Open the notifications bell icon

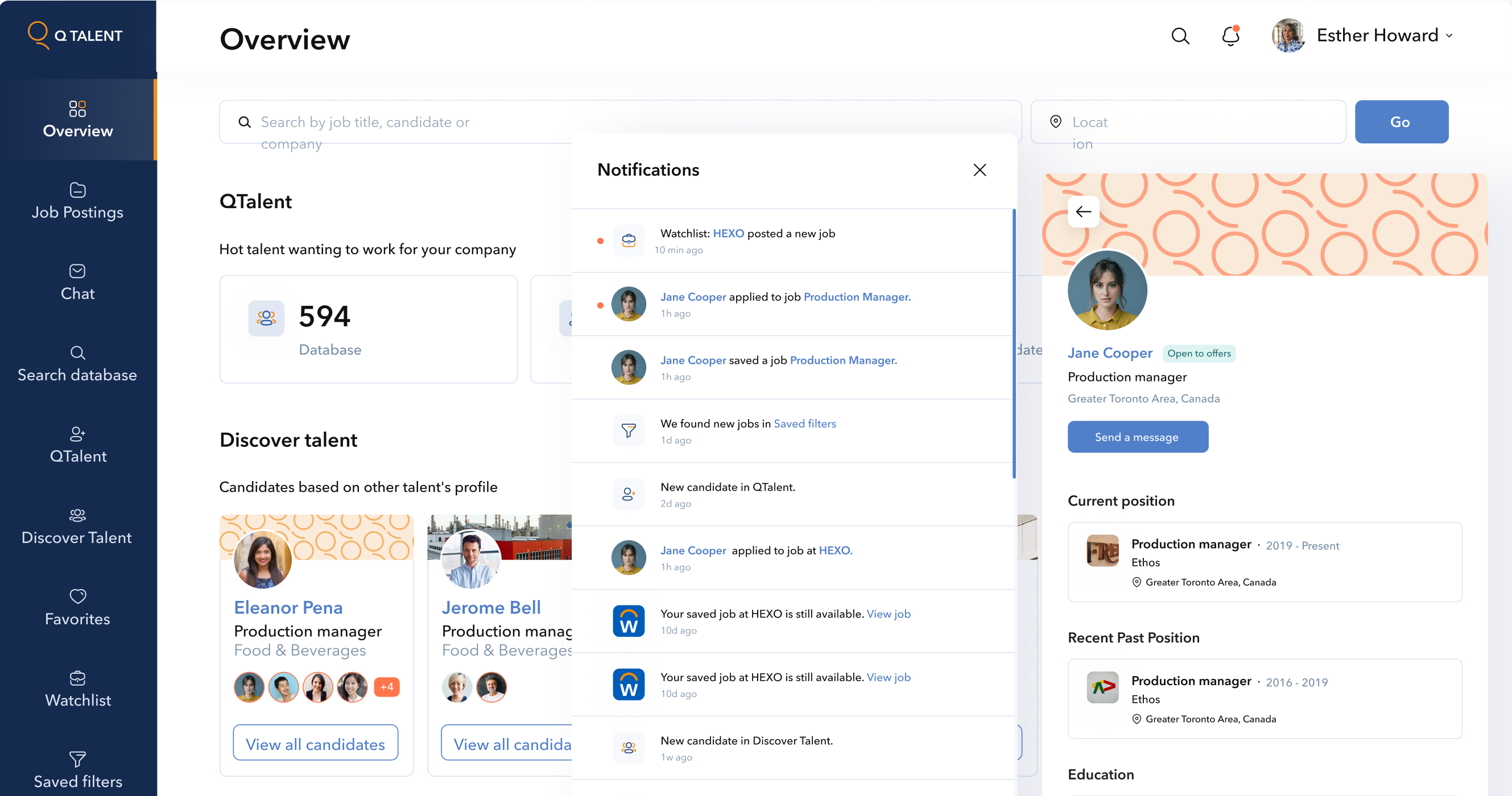1230,36
